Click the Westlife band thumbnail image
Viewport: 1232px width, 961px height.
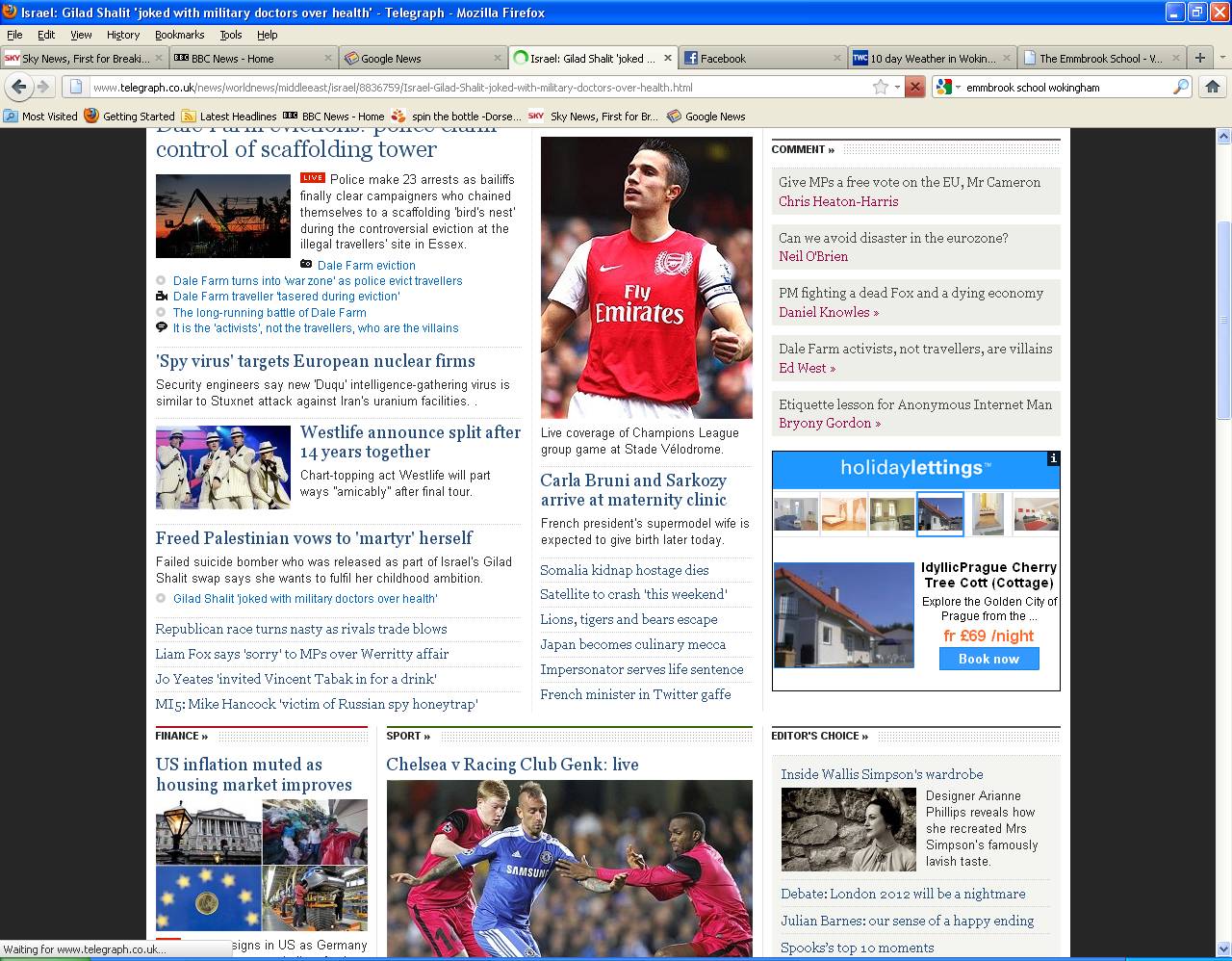[x=223, y=467]
